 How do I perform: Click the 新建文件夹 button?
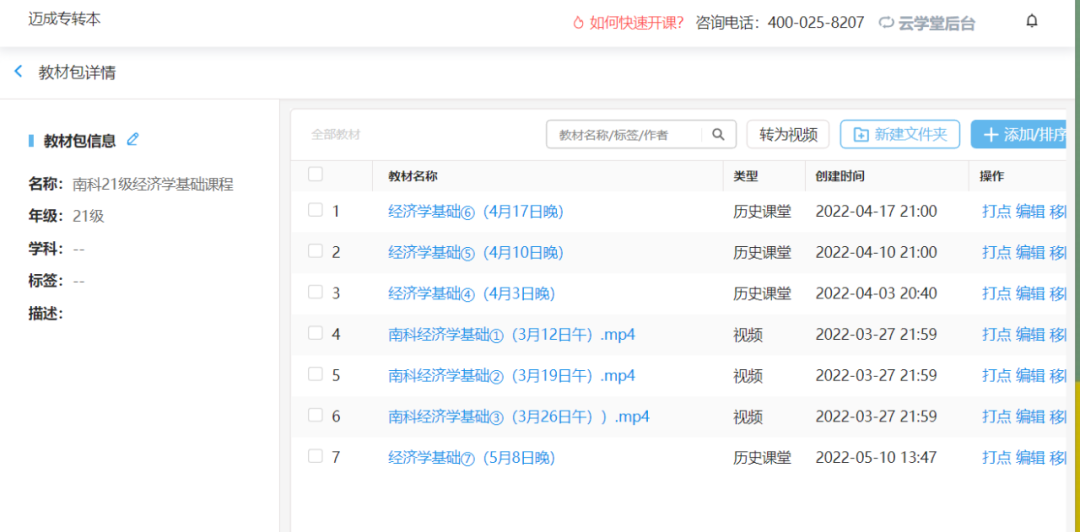(x=900, y=134)
